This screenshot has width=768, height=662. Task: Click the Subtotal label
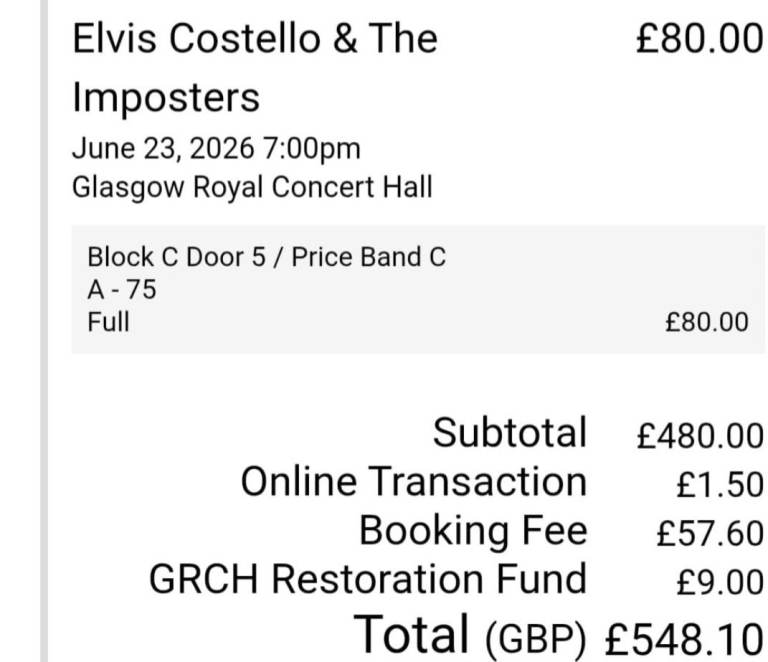510,432
